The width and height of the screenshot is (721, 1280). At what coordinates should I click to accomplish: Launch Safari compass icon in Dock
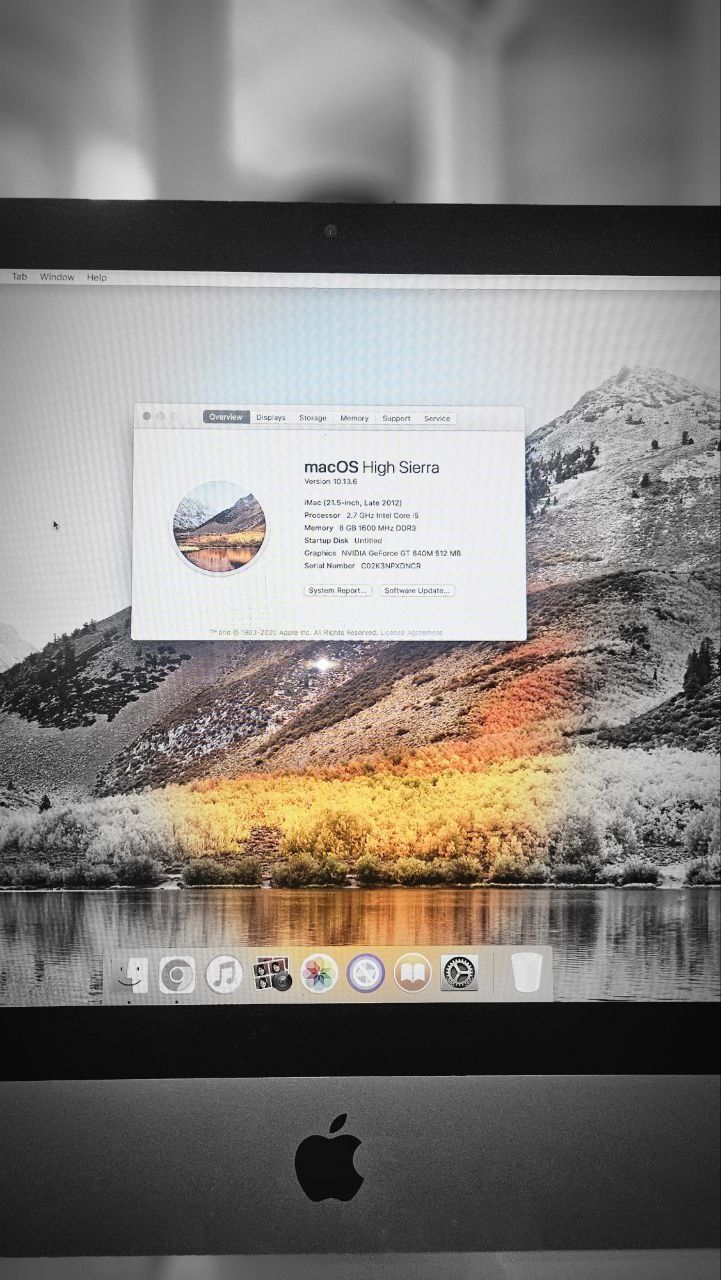click(366, 973)
